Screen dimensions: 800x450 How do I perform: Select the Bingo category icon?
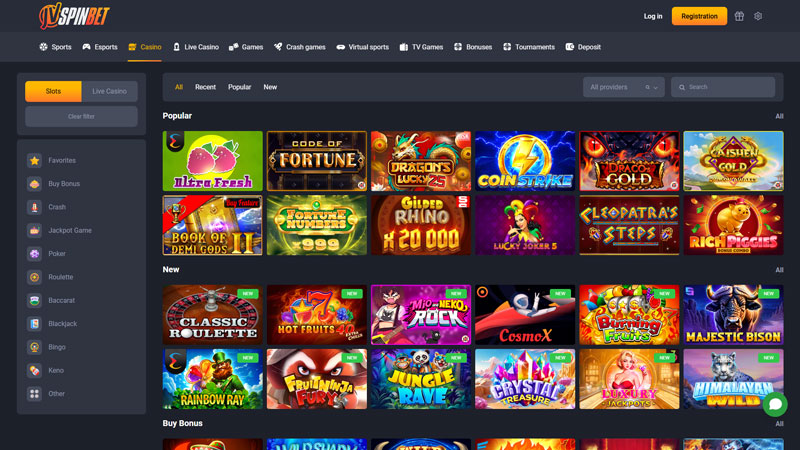pos(34,347)
